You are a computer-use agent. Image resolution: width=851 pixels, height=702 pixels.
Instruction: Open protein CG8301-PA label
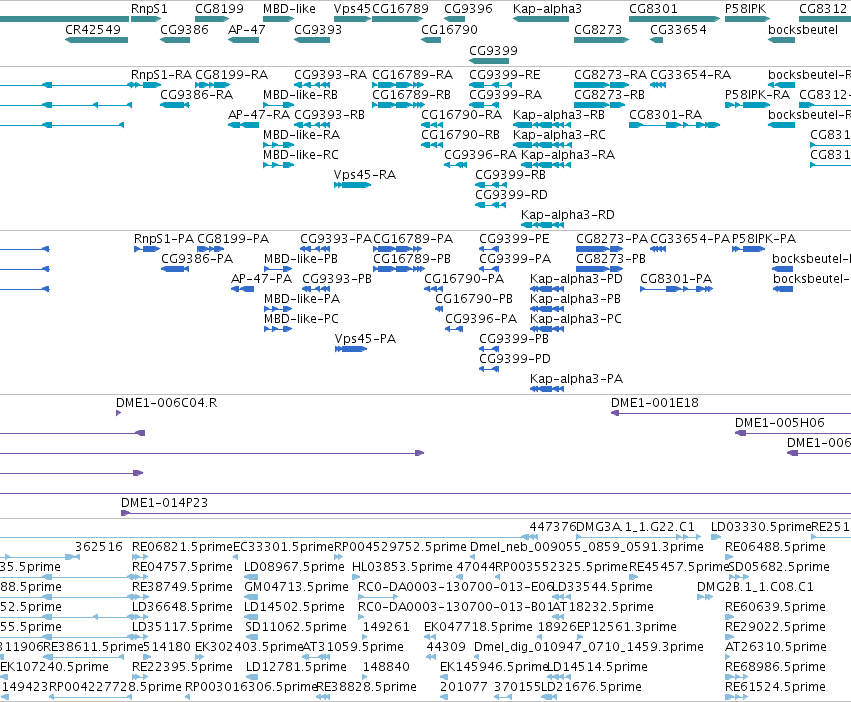pos(676,279)
